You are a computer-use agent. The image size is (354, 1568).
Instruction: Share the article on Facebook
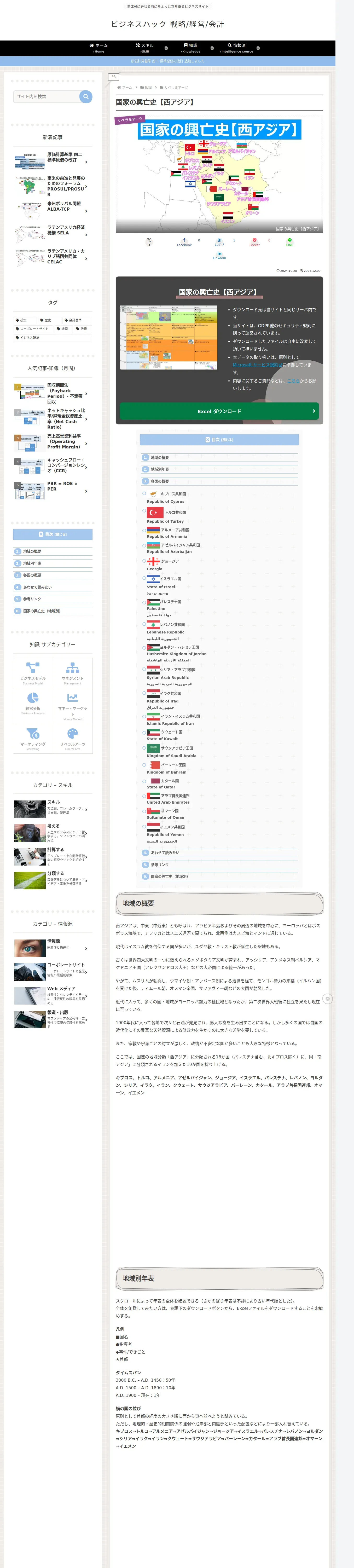[184, 242]
